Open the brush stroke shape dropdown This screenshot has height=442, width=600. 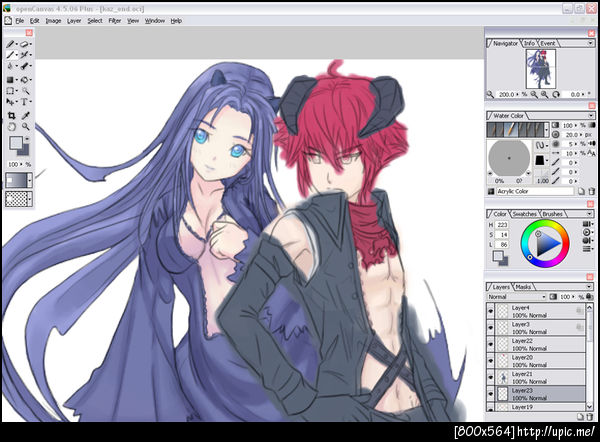click(541, 145)
